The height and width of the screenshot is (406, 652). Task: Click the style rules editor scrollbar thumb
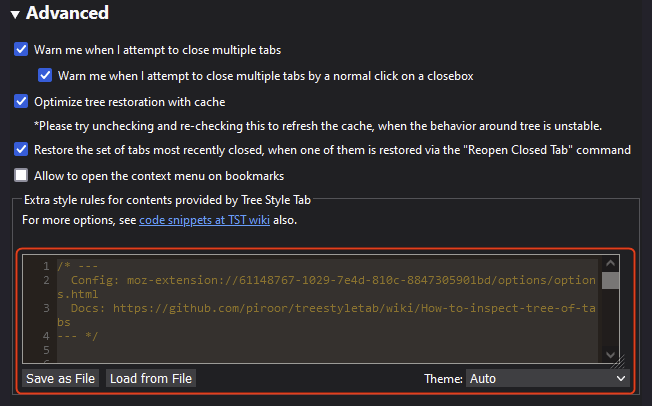point(610,278)
